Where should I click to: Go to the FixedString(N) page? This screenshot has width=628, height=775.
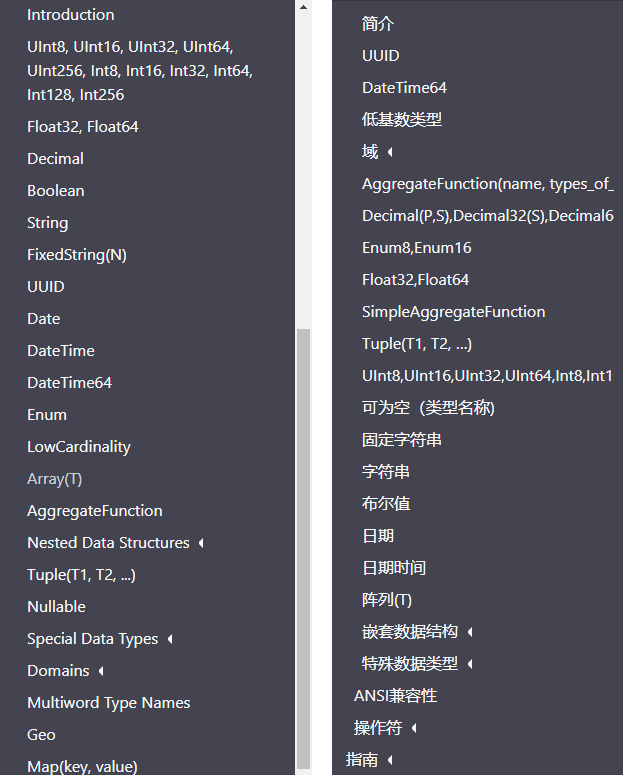pos(77,255)
